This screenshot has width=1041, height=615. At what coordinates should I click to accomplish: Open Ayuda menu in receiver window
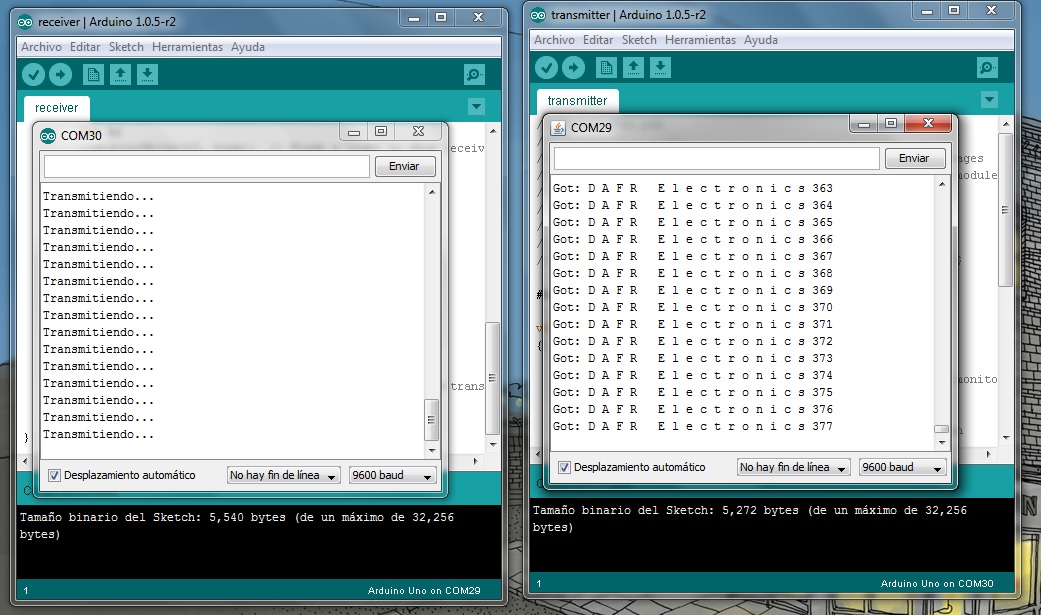click(x=248, y=47)
